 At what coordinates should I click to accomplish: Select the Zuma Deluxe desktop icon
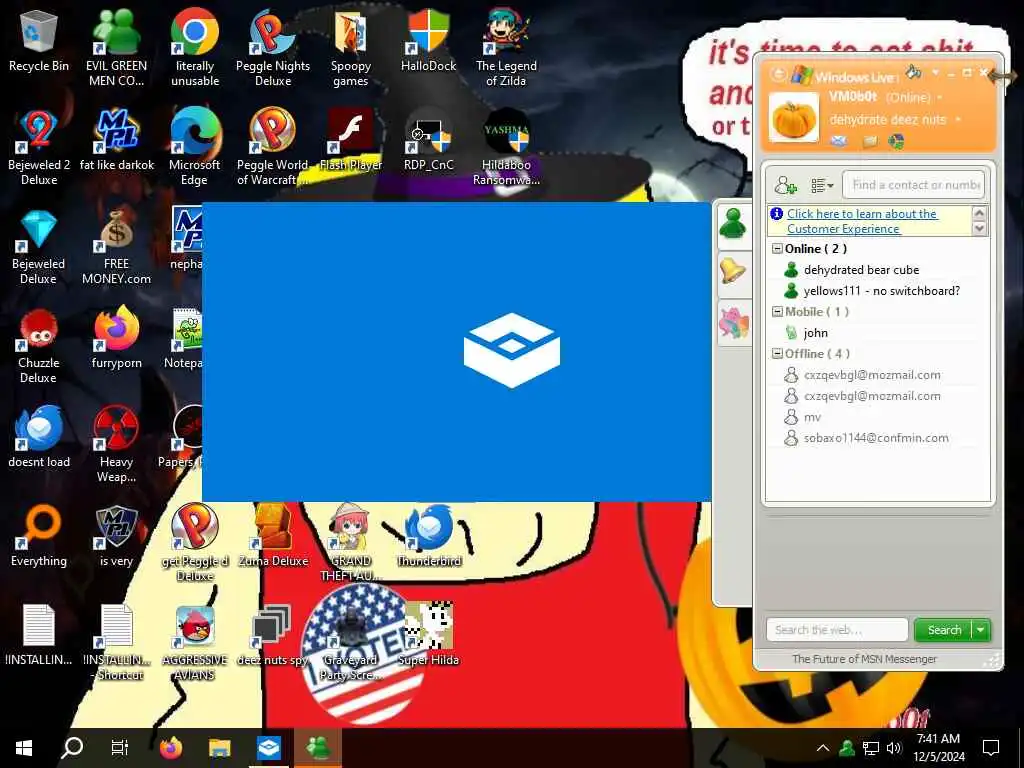273,537
